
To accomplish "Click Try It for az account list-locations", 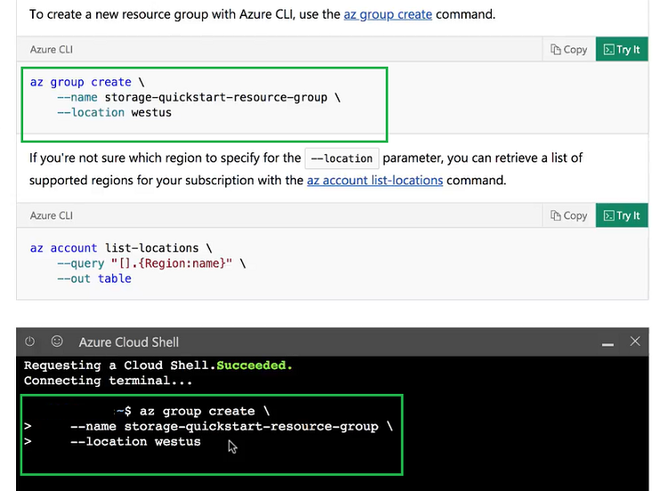I will click(622, 216).
